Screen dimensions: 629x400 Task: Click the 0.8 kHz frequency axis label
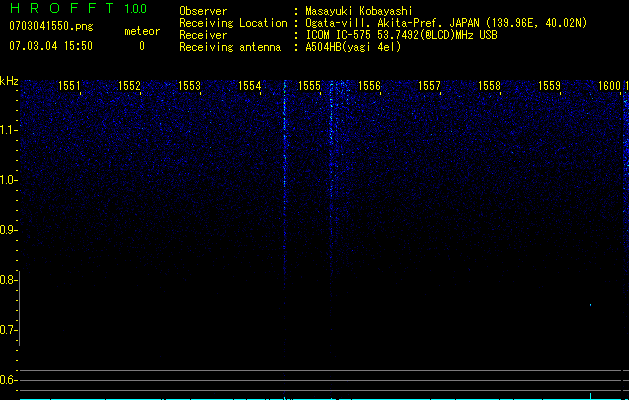(8, 280)
